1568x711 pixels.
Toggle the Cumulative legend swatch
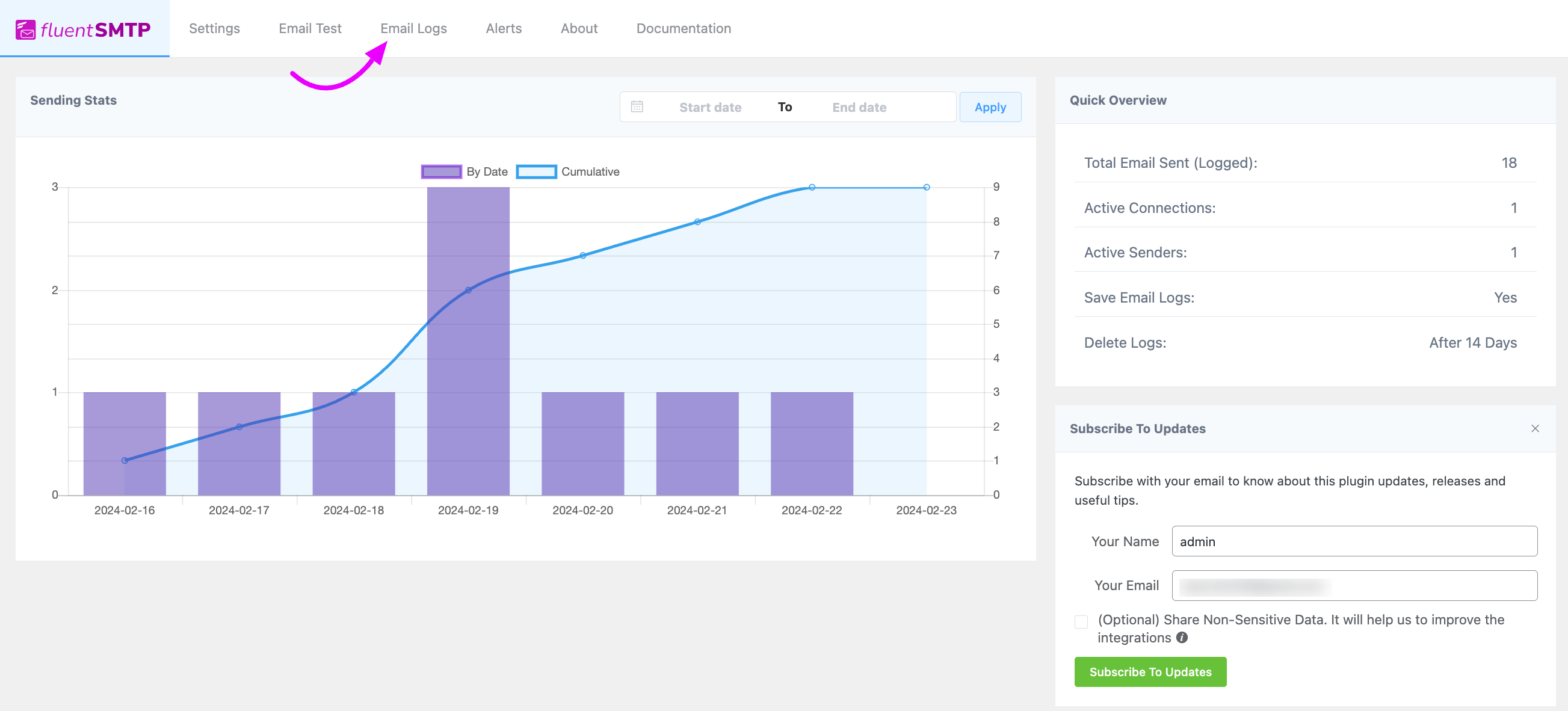pos(536,171)
